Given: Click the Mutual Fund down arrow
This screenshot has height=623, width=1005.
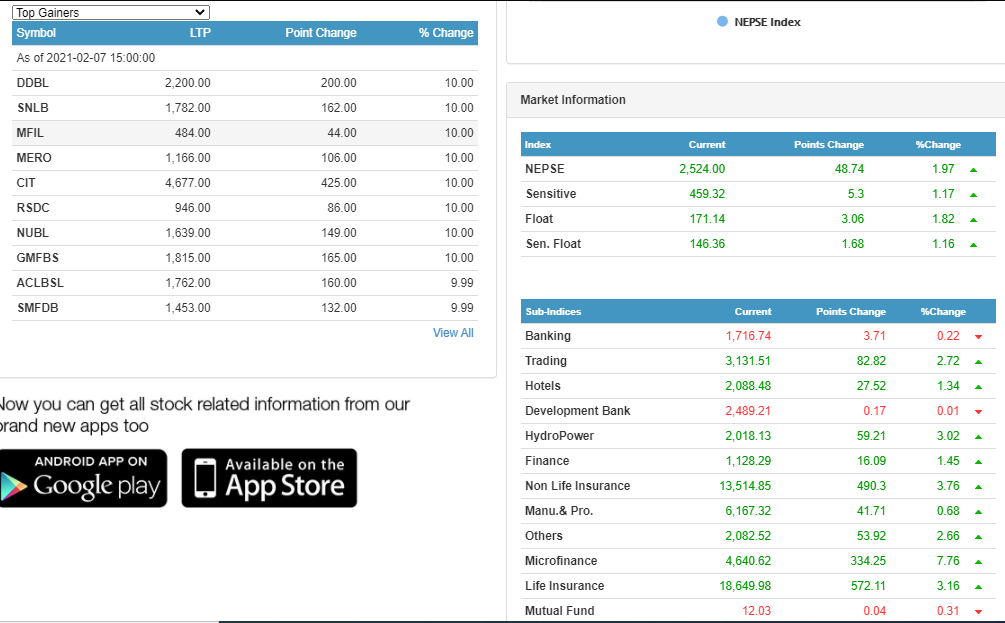Looking at the screenshot, I should (x=979, y=611).
